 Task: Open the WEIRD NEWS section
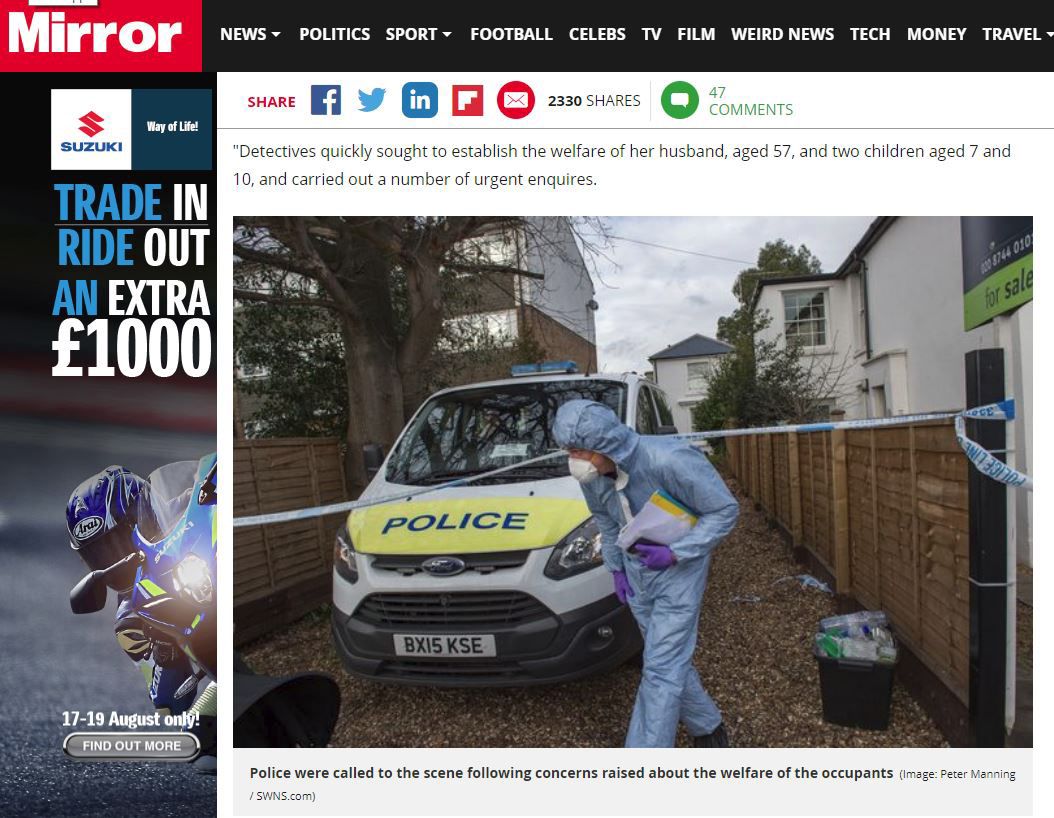click(782, 34)
